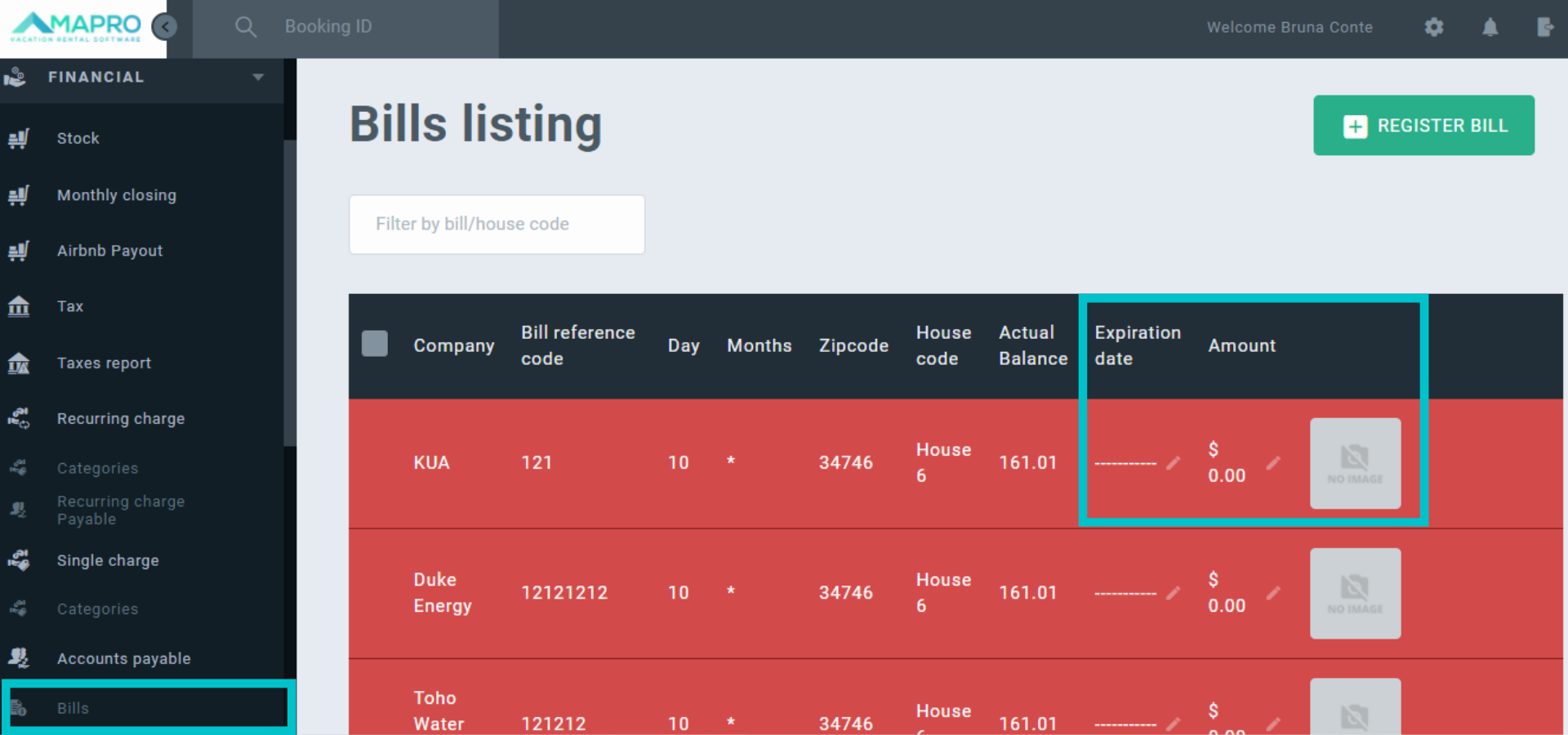
Task: Edit expiration date pencil for KUA
Action: tap(1173, 463)
